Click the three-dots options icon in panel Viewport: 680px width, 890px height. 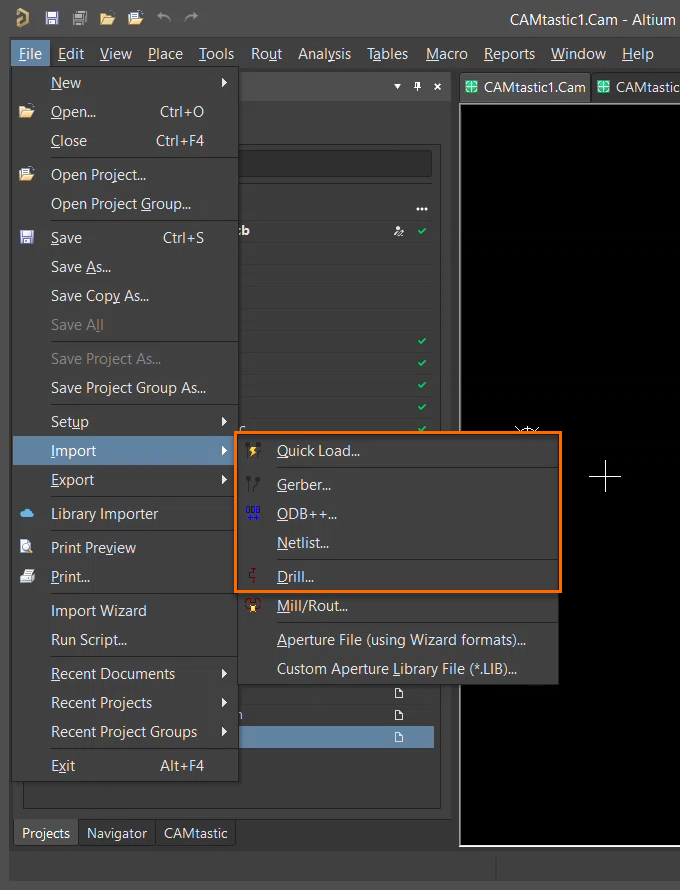[x=422, y=209]
